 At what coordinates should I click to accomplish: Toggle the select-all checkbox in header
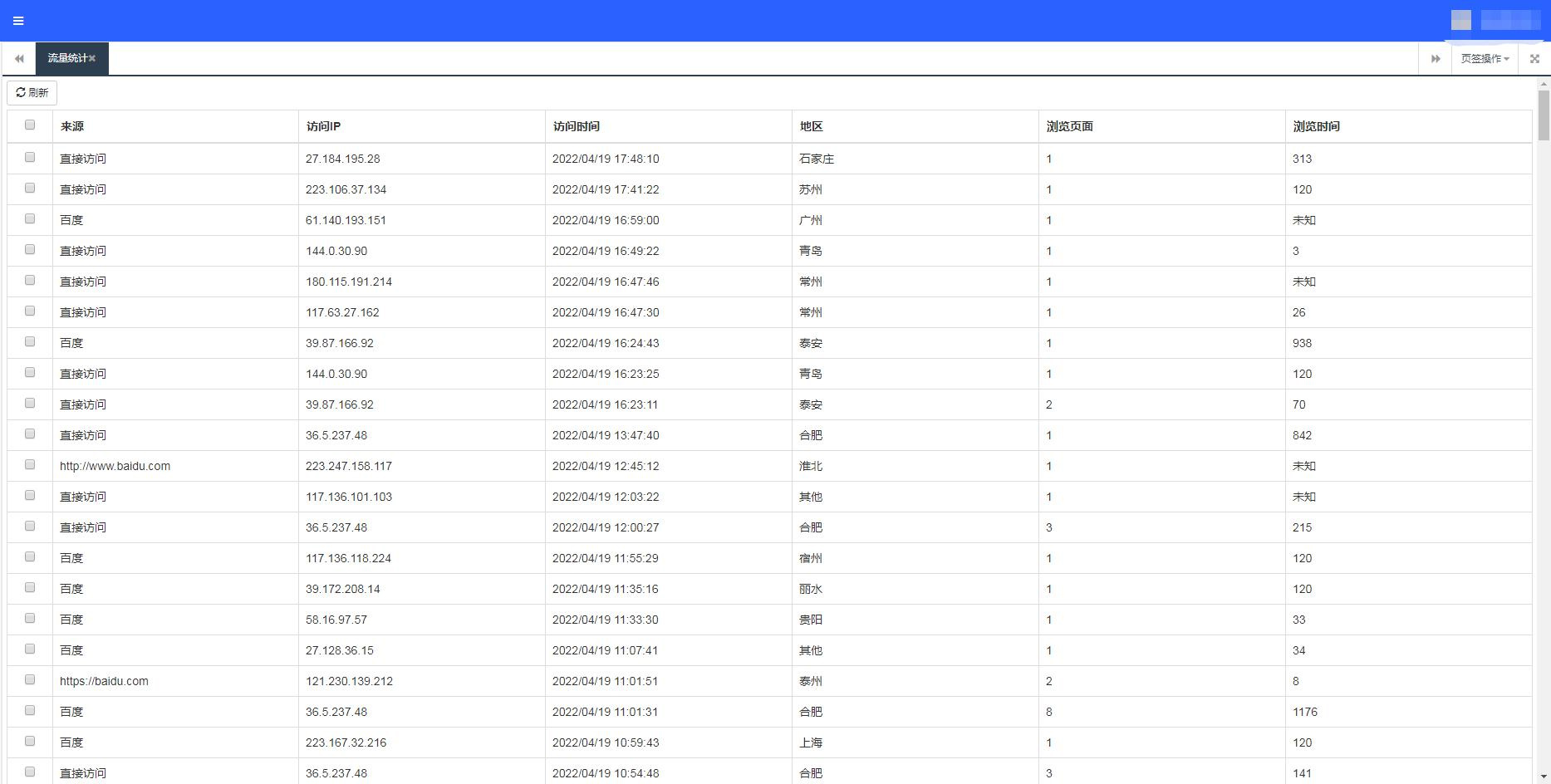point(30,125)
